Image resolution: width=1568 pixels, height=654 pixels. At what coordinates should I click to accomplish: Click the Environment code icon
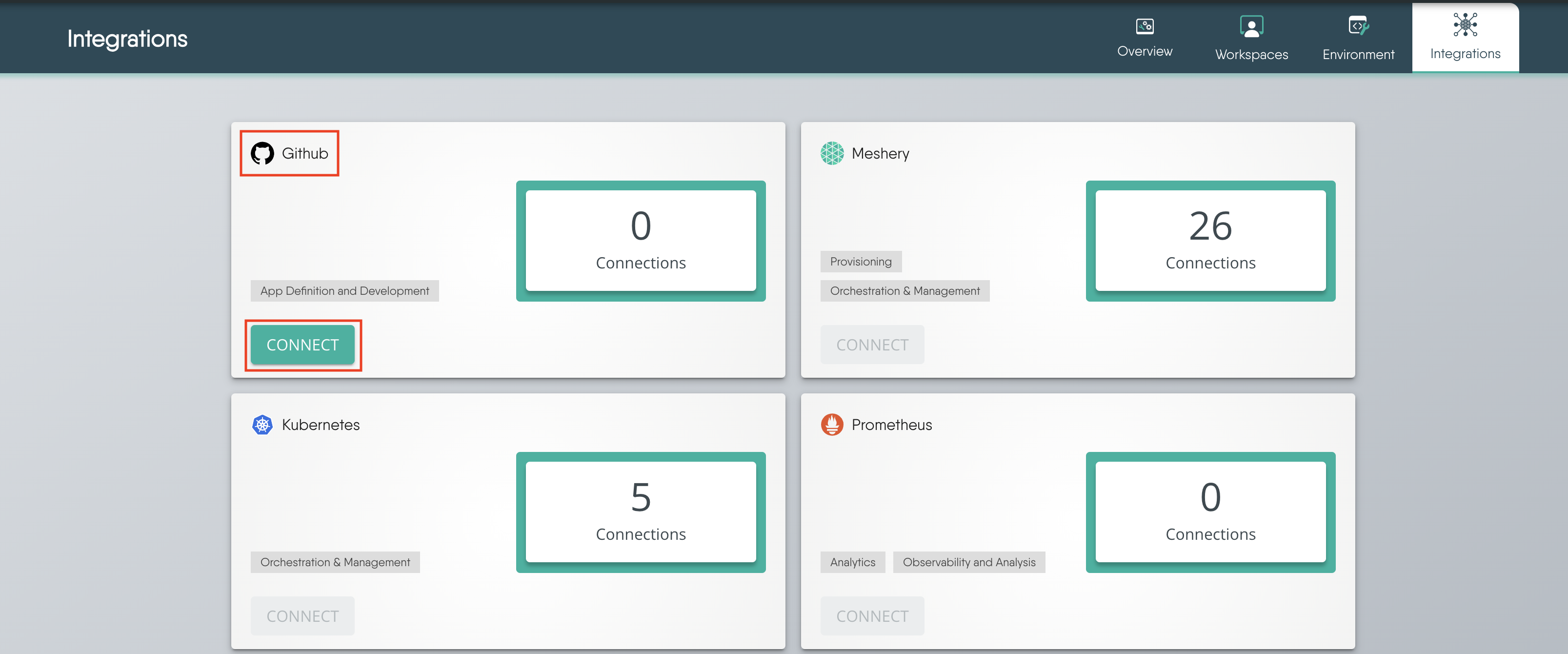[1358, 26]
